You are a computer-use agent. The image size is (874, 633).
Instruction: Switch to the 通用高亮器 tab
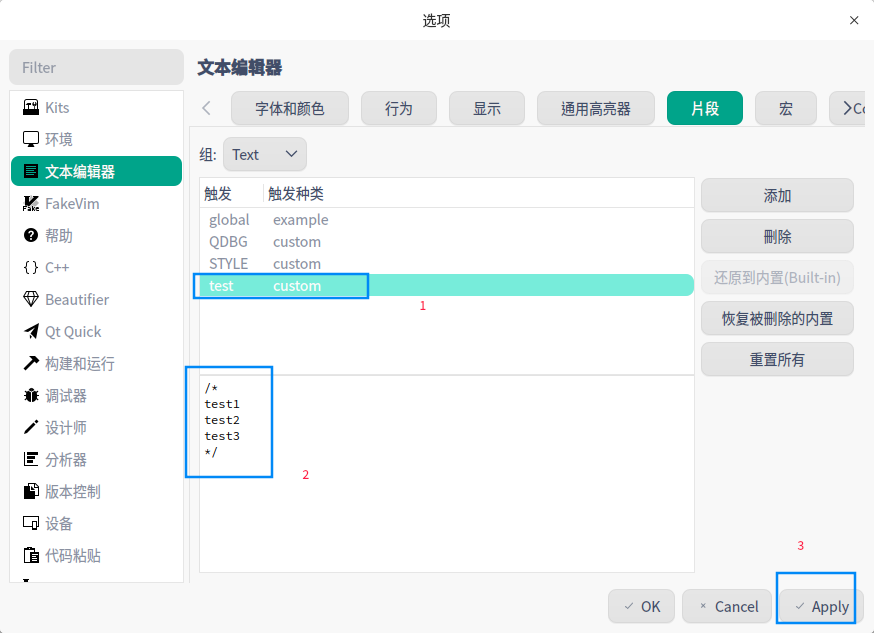(x=595, y=108)
